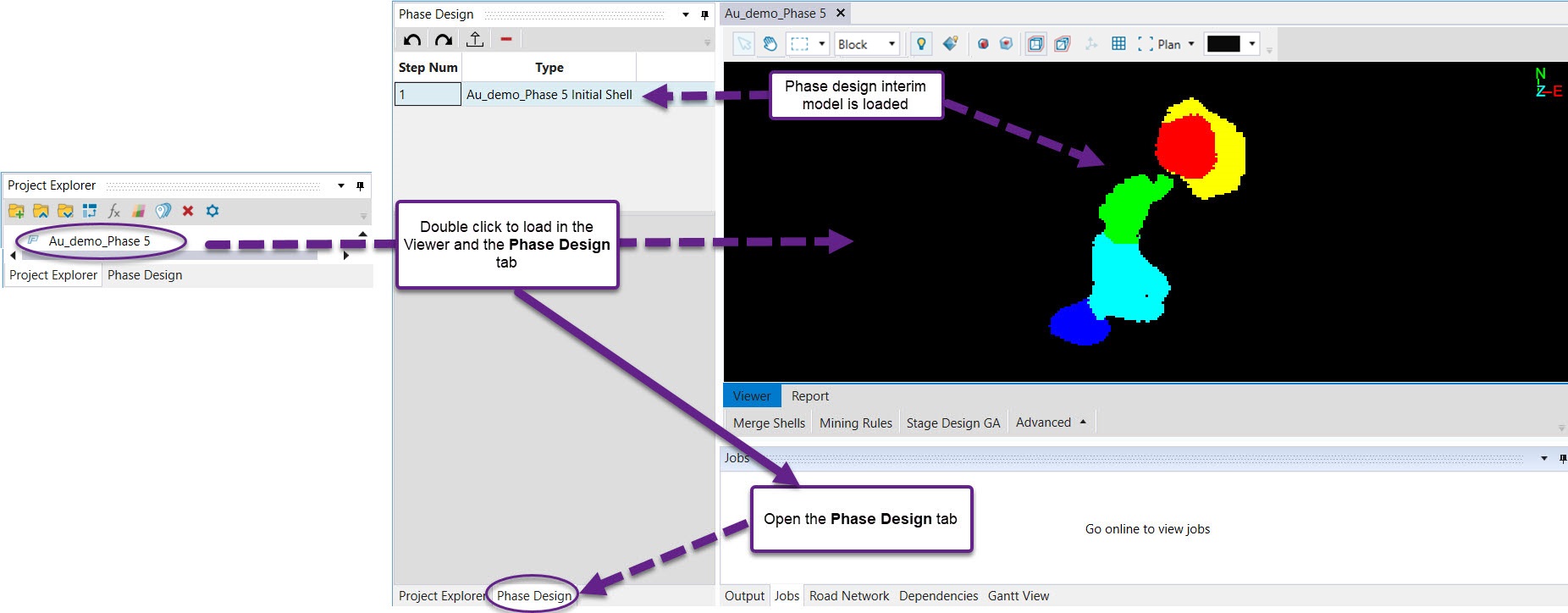Image resolution: width=1568 pixels, height=613 pixels.
Task: Open settings gear in Project Explorer toolbar
Action: [x=213, y=211]
